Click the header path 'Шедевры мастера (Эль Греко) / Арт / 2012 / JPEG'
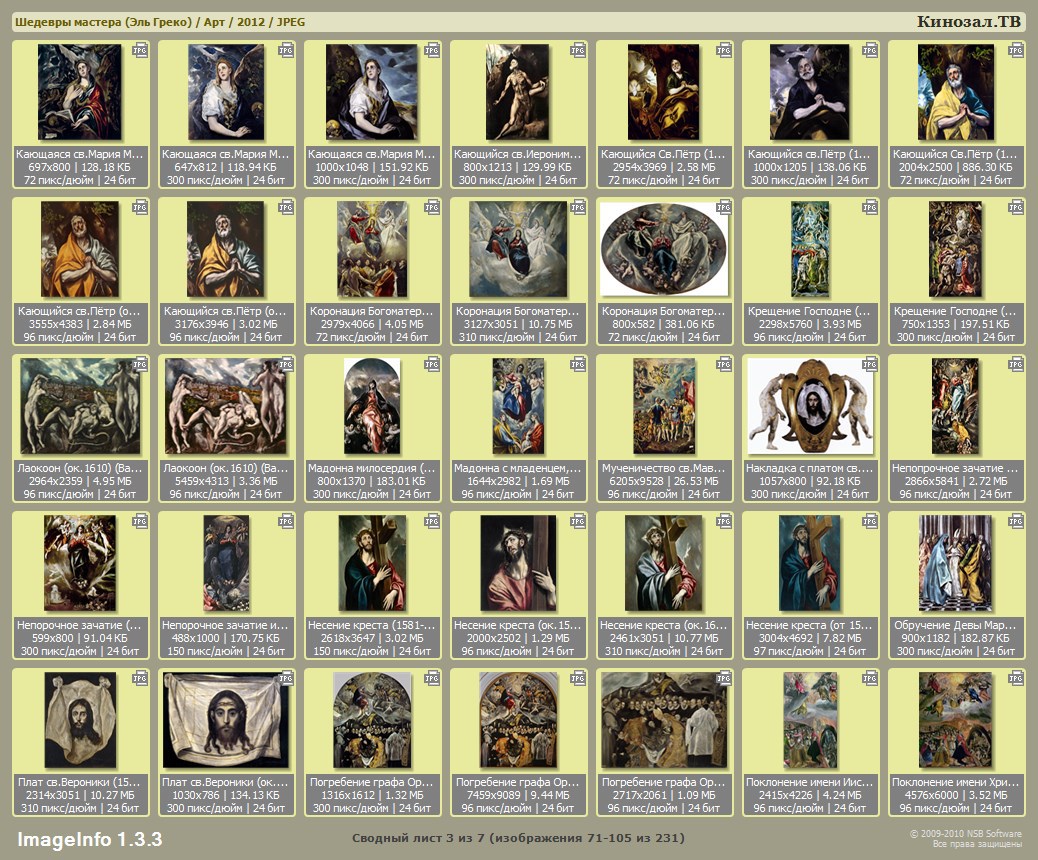The image size is (1038, 860). [160, 22]
